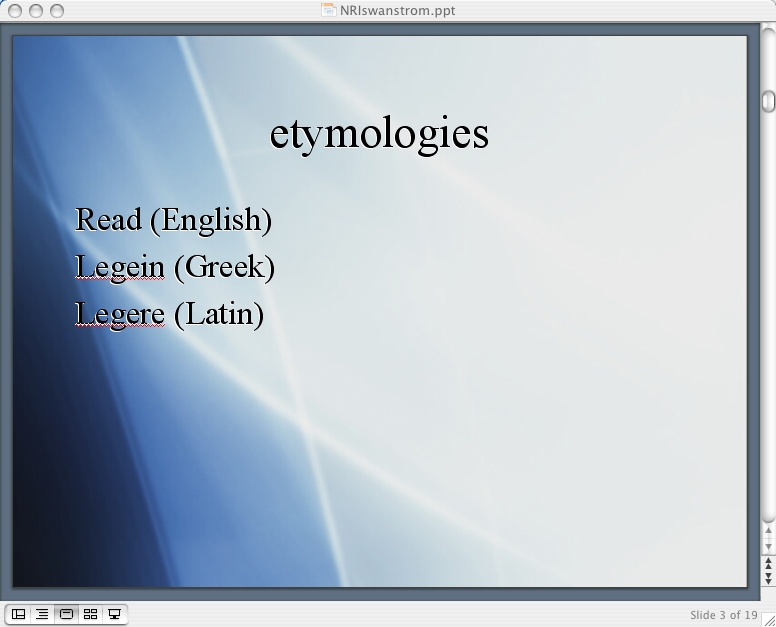Click the scroll-down arrow of the vertical scrollbar
Screen dimensions: 776x627
click(769, 546)
